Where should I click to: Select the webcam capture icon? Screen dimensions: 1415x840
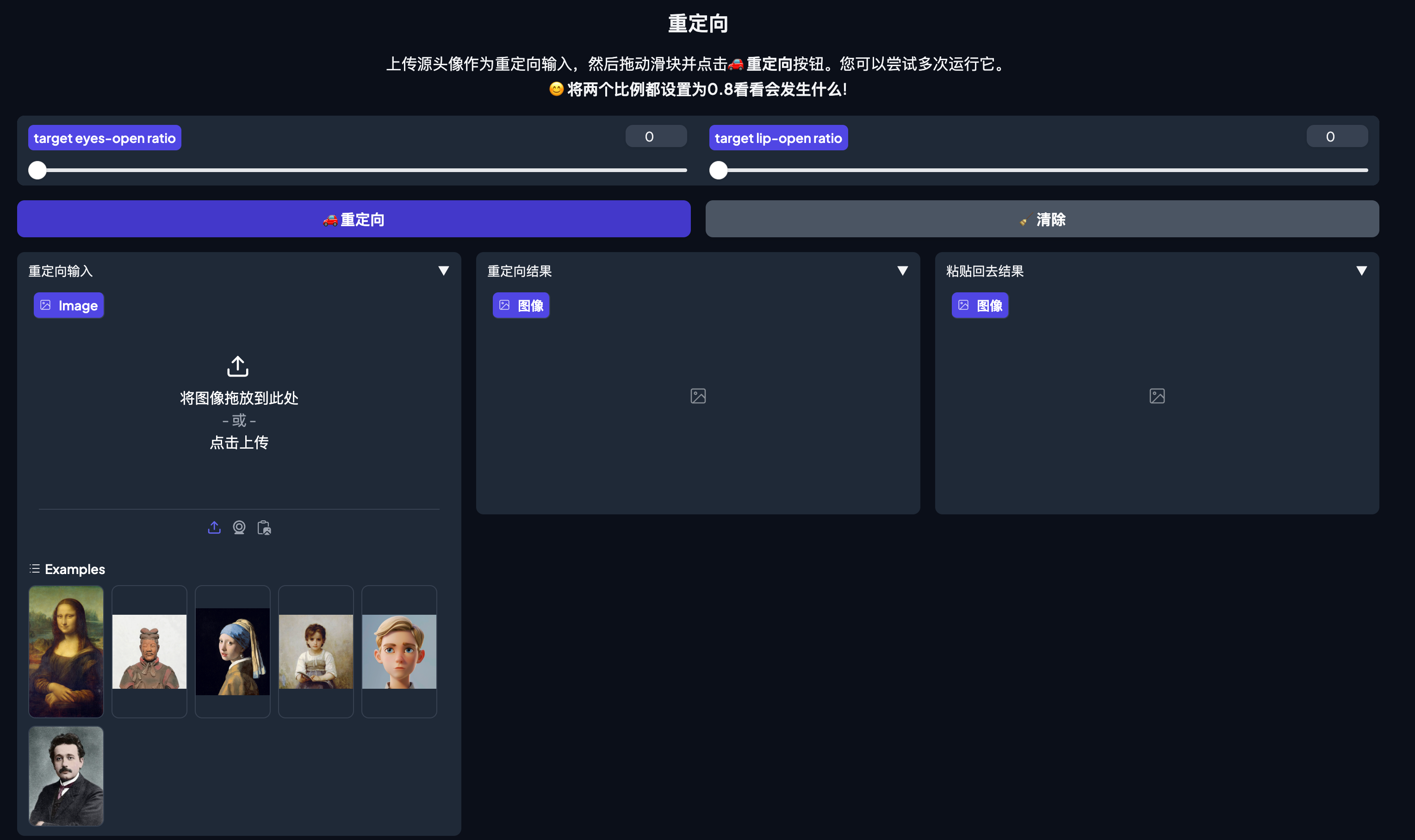coord(239,528)
